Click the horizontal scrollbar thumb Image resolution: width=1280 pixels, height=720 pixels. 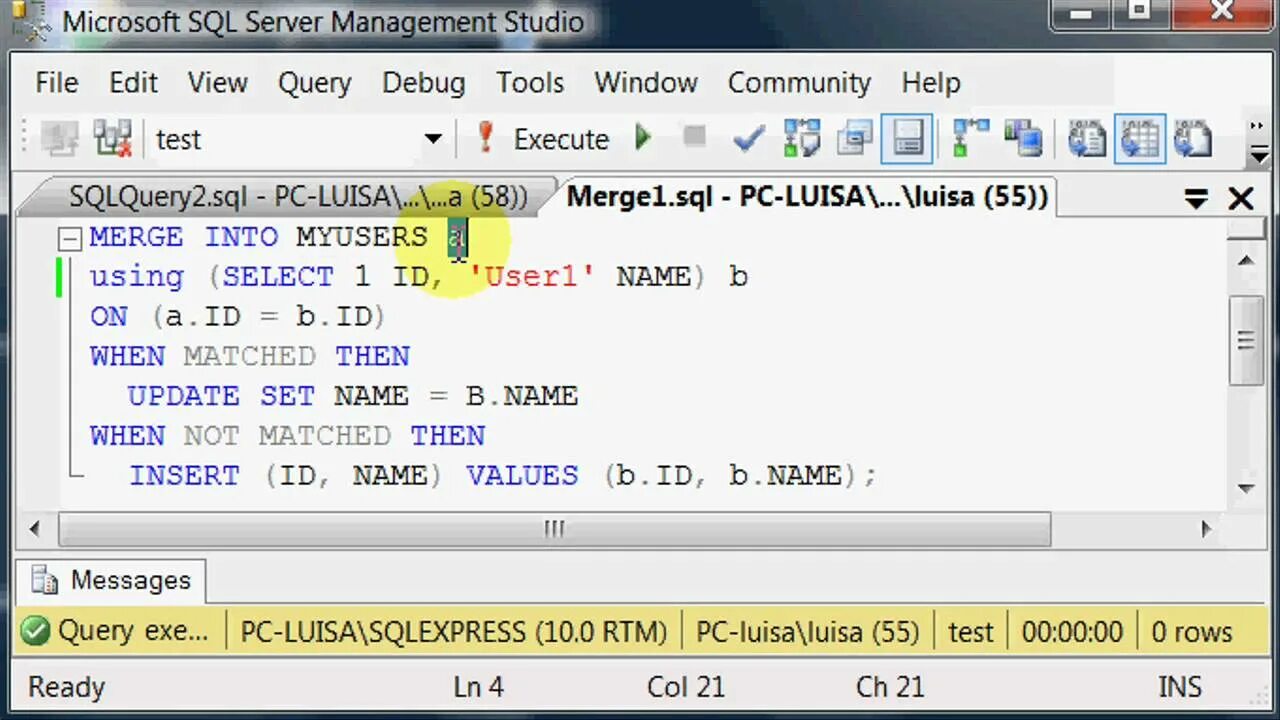[x=555, y=529]
